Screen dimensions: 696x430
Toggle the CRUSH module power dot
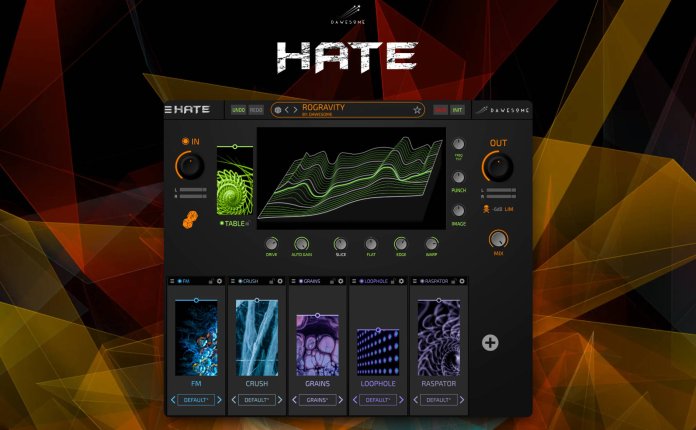click(x=240, y=281)
